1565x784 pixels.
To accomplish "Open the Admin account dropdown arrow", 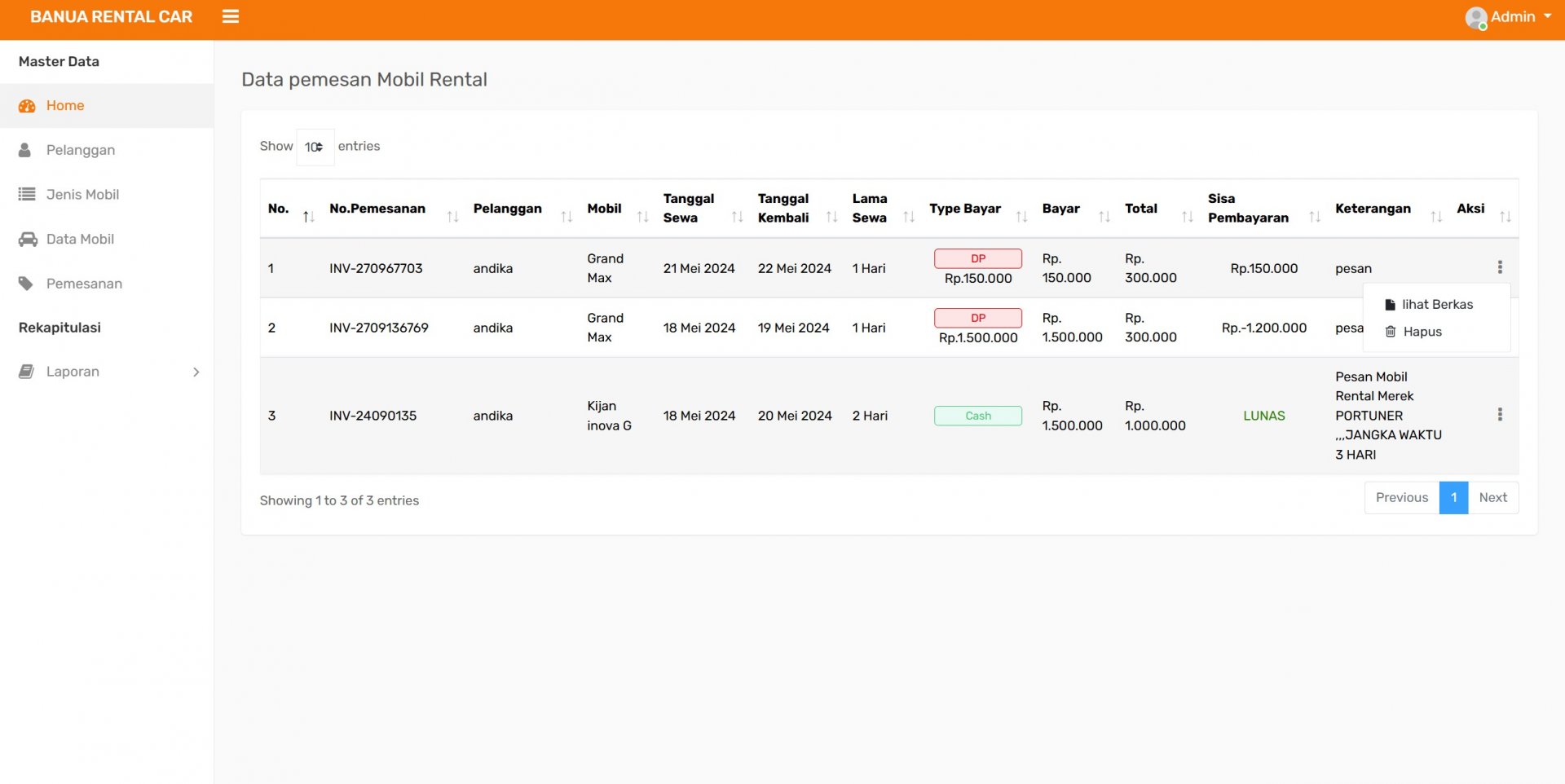I will [x=1547, y=16].
